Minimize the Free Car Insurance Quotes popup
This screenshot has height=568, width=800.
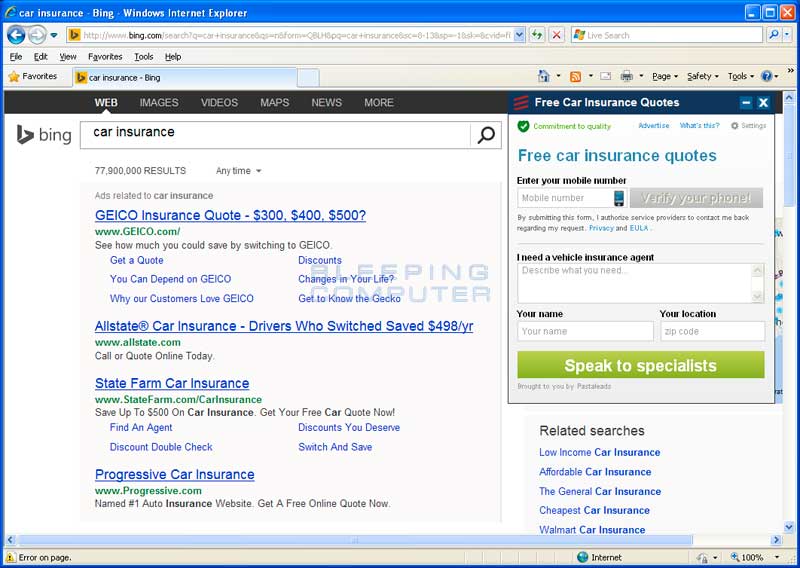click(746, 103)
